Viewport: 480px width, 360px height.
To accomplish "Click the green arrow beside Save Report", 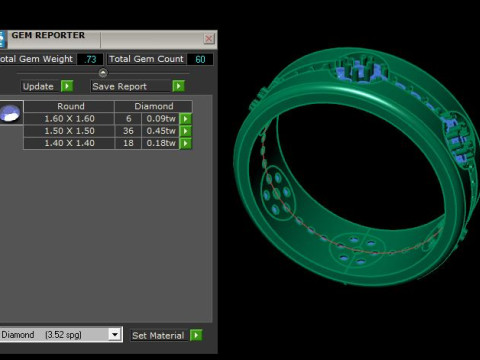I will [x=178, y=86].
